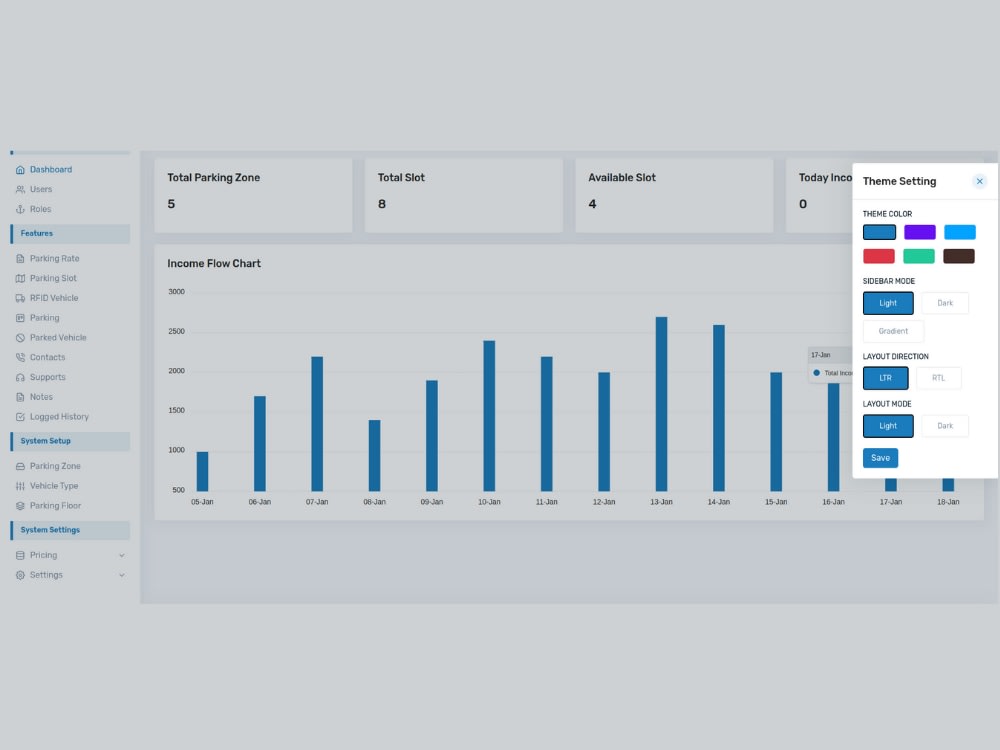
Task: Click the Pricing database icon
Action: (x=20, y=555)
